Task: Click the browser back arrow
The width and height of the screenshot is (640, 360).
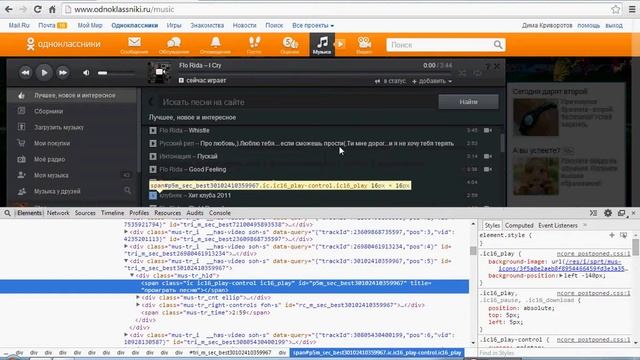Action: pos(9,9)
